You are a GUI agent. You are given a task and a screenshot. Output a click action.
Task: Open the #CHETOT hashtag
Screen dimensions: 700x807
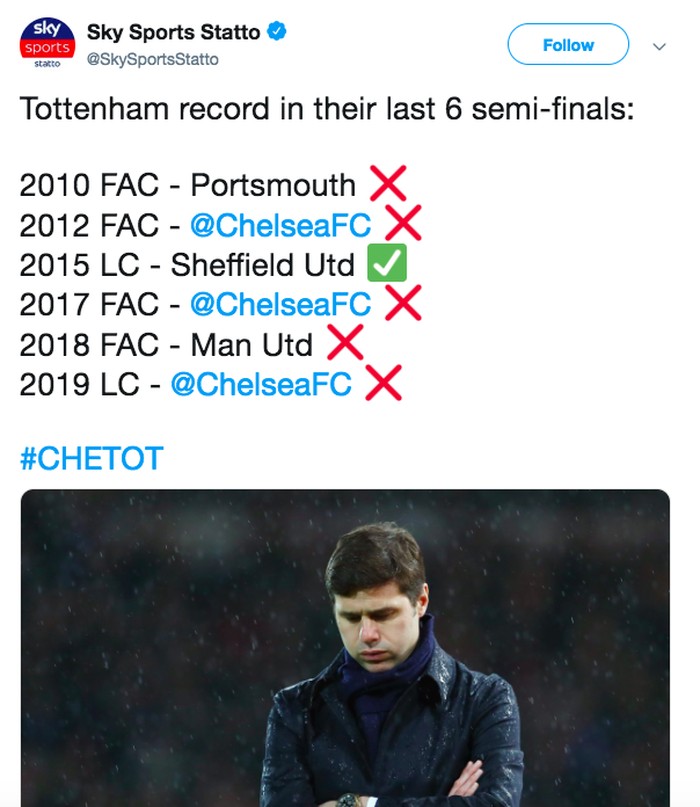pyautogui.click(x=91, y=459)
